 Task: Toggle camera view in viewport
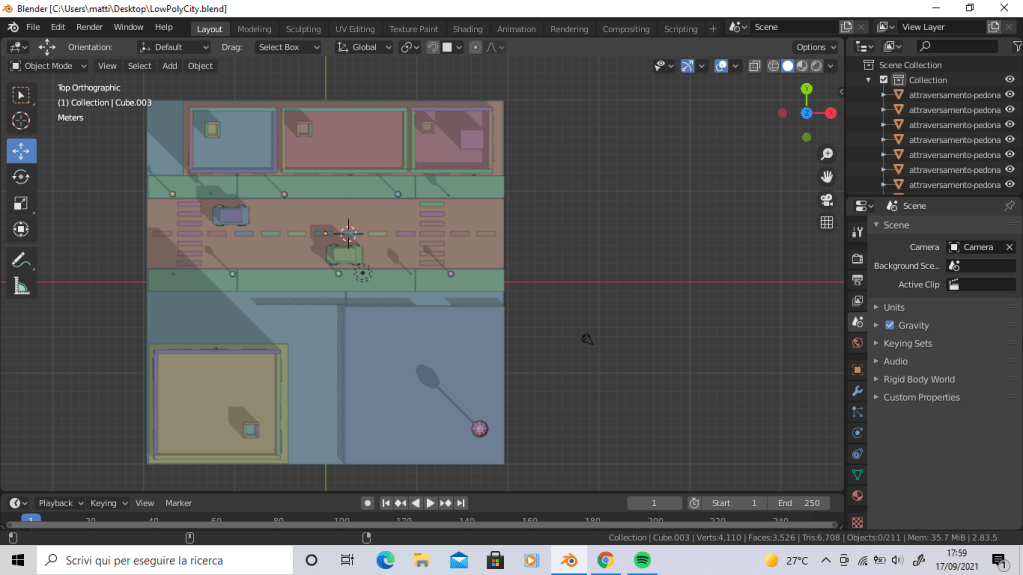point(827,200)
